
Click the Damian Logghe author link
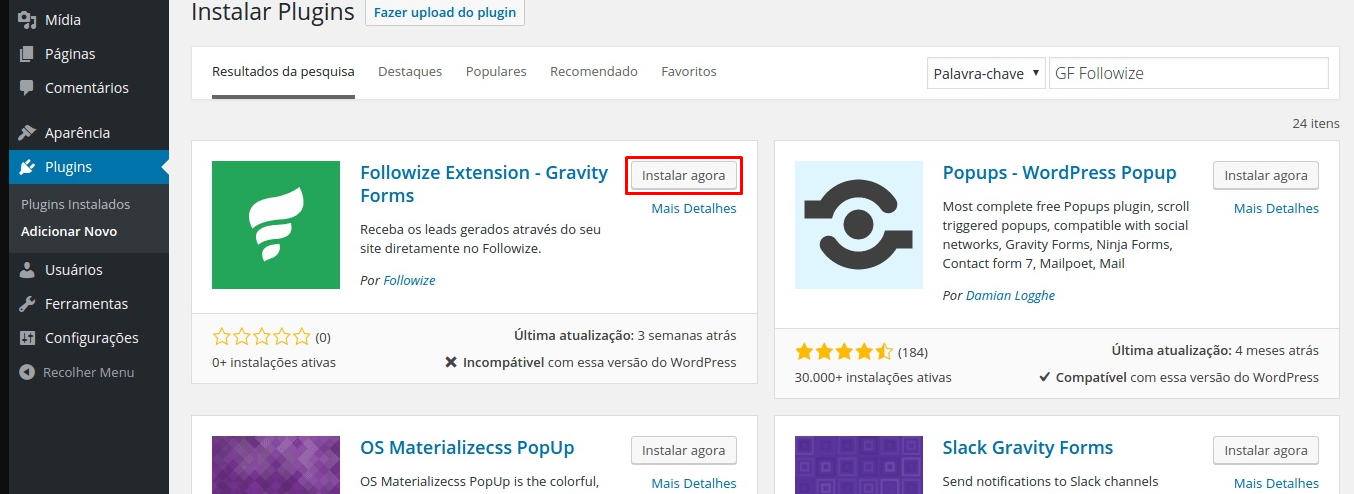coord(1010,295)
